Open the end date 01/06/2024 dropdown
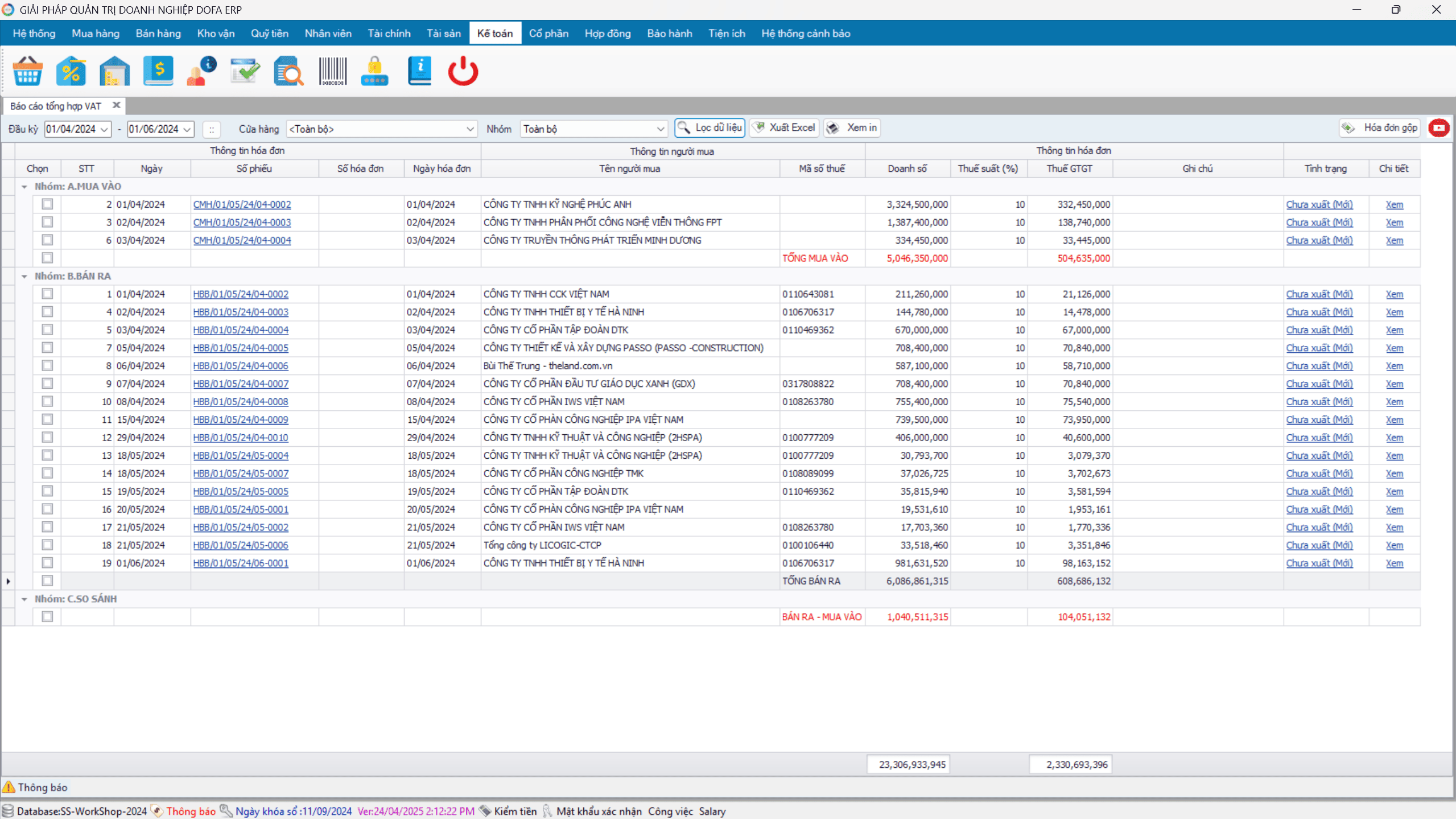The image size is (1456, 819). (x=187, y=129)
